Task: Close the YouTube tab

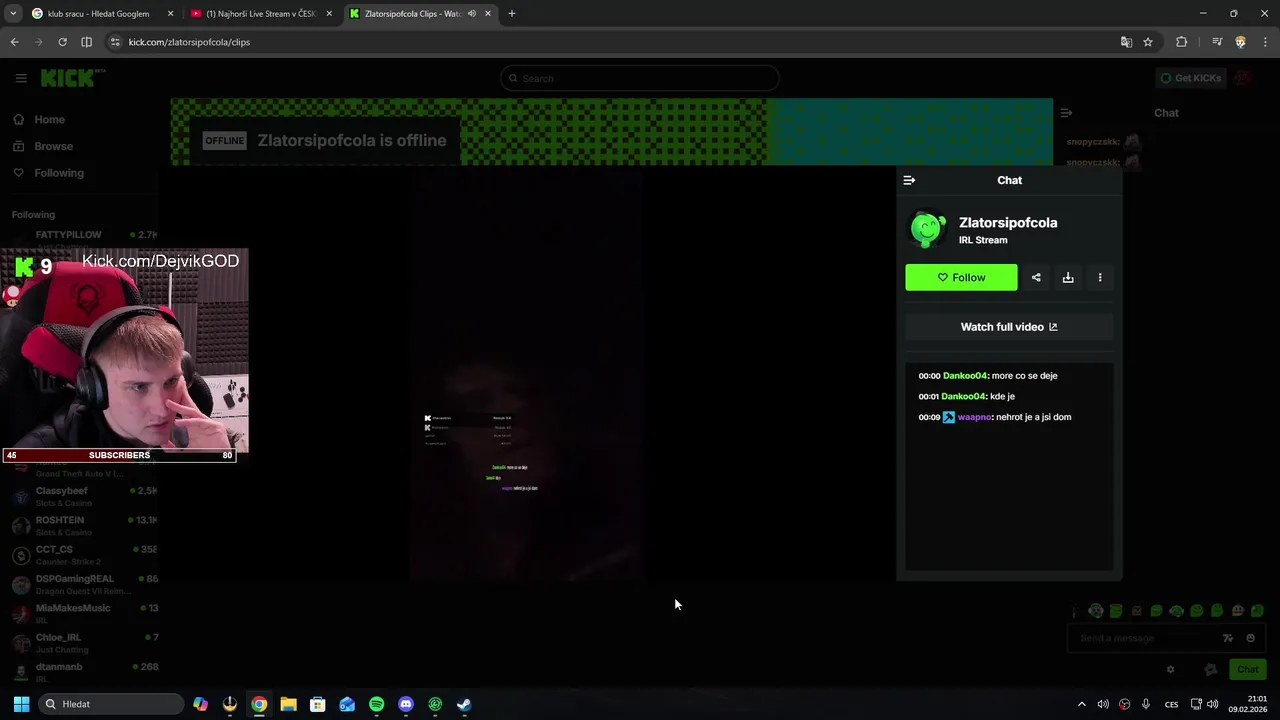Action: [x=329, y=14]
